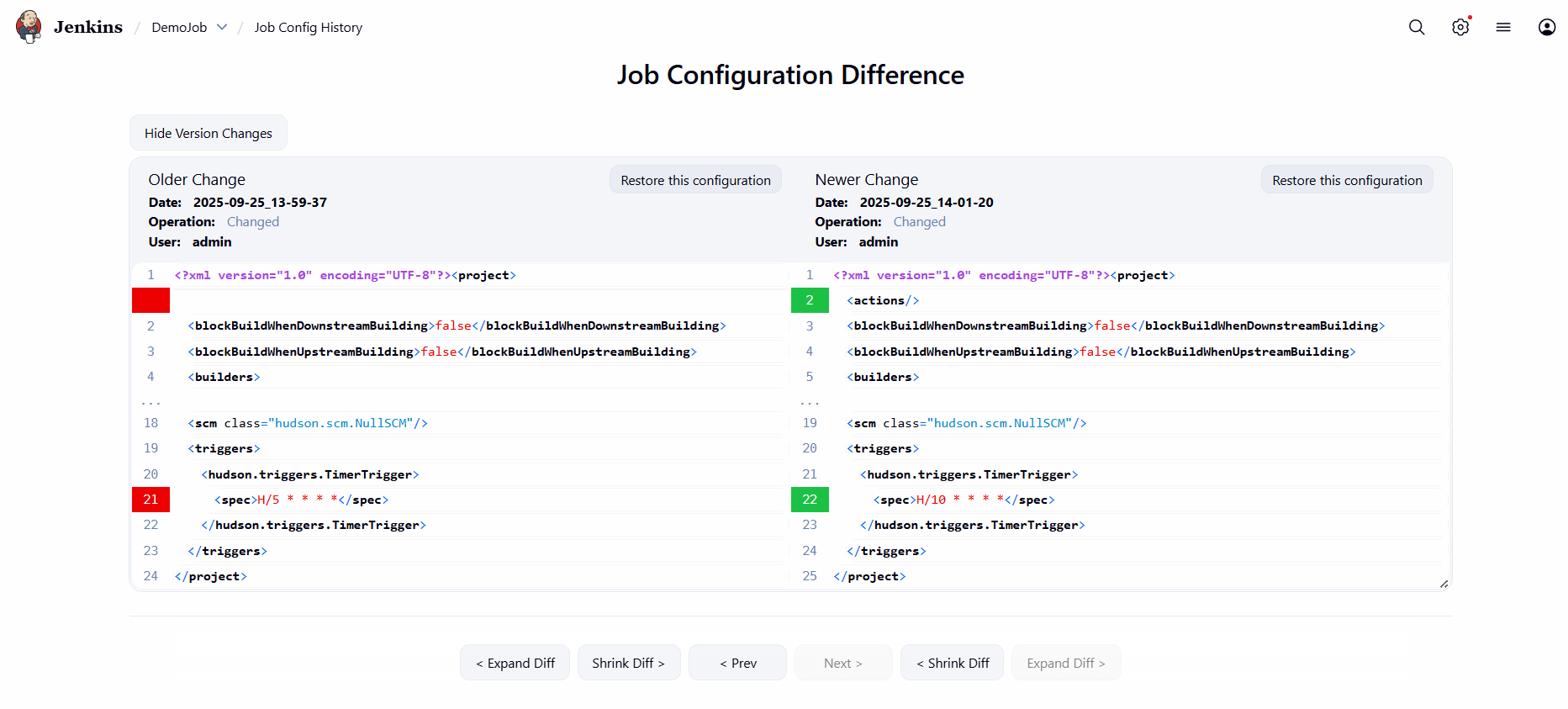Click the red line 21 marker

[x=150, y=500]
